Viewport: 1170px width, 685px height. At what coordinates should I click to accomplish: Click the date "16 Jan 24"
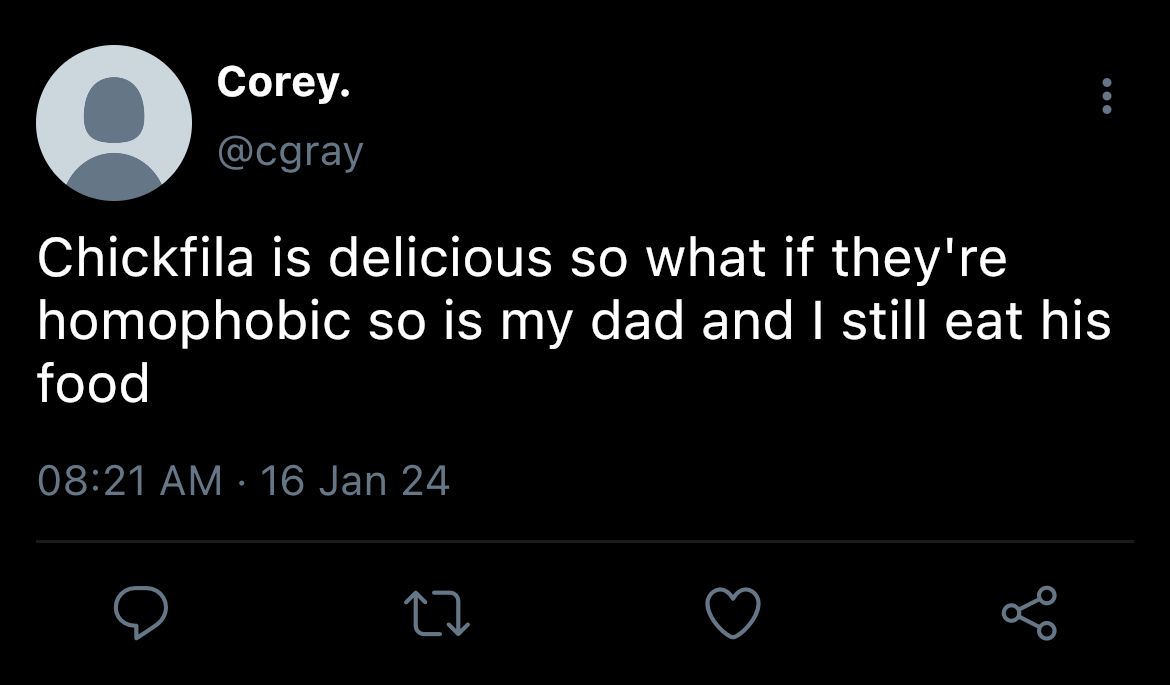(355, 480)
